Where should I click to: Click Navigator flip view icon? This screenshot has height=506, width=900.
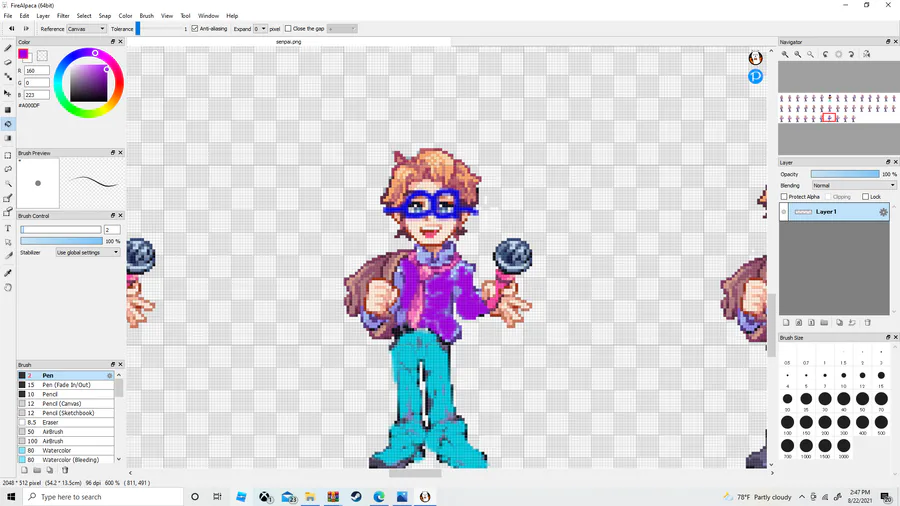coord(867,54)
